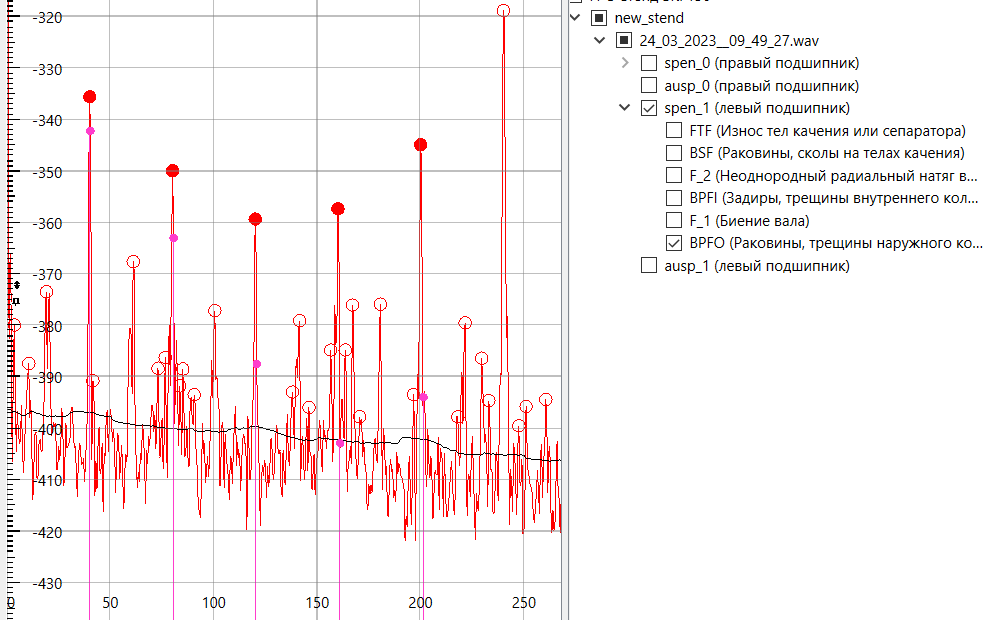
Task: Disable the BPFO defect checkbox
Action: 674,243
